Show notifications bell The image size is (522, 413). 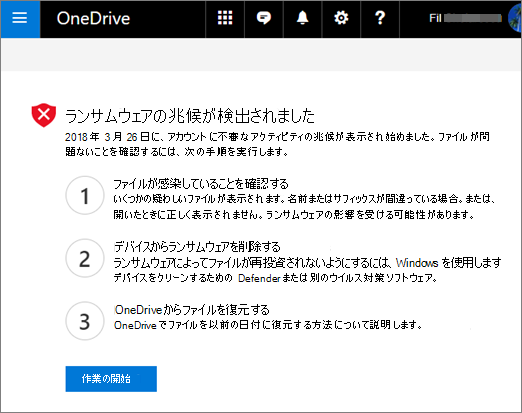point(302,18)
